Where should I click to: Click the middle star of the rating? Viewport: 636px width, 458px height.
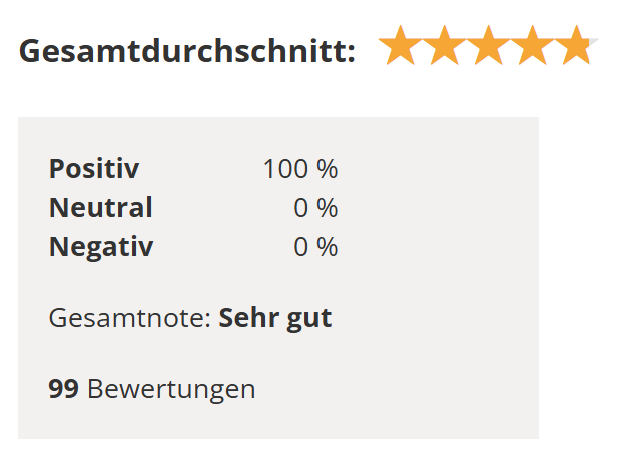coord(487,47)
